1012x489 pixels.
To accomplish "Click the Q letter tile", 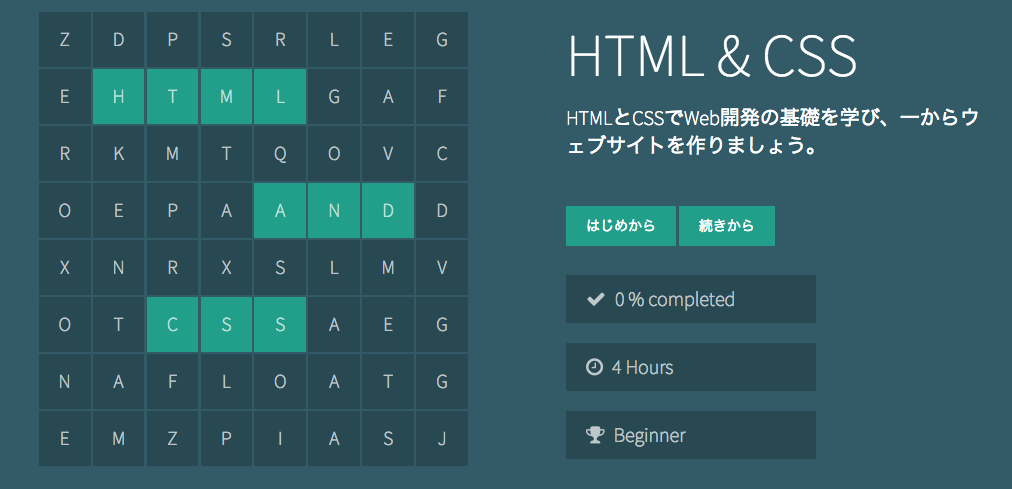I will (x=280, y=154).
